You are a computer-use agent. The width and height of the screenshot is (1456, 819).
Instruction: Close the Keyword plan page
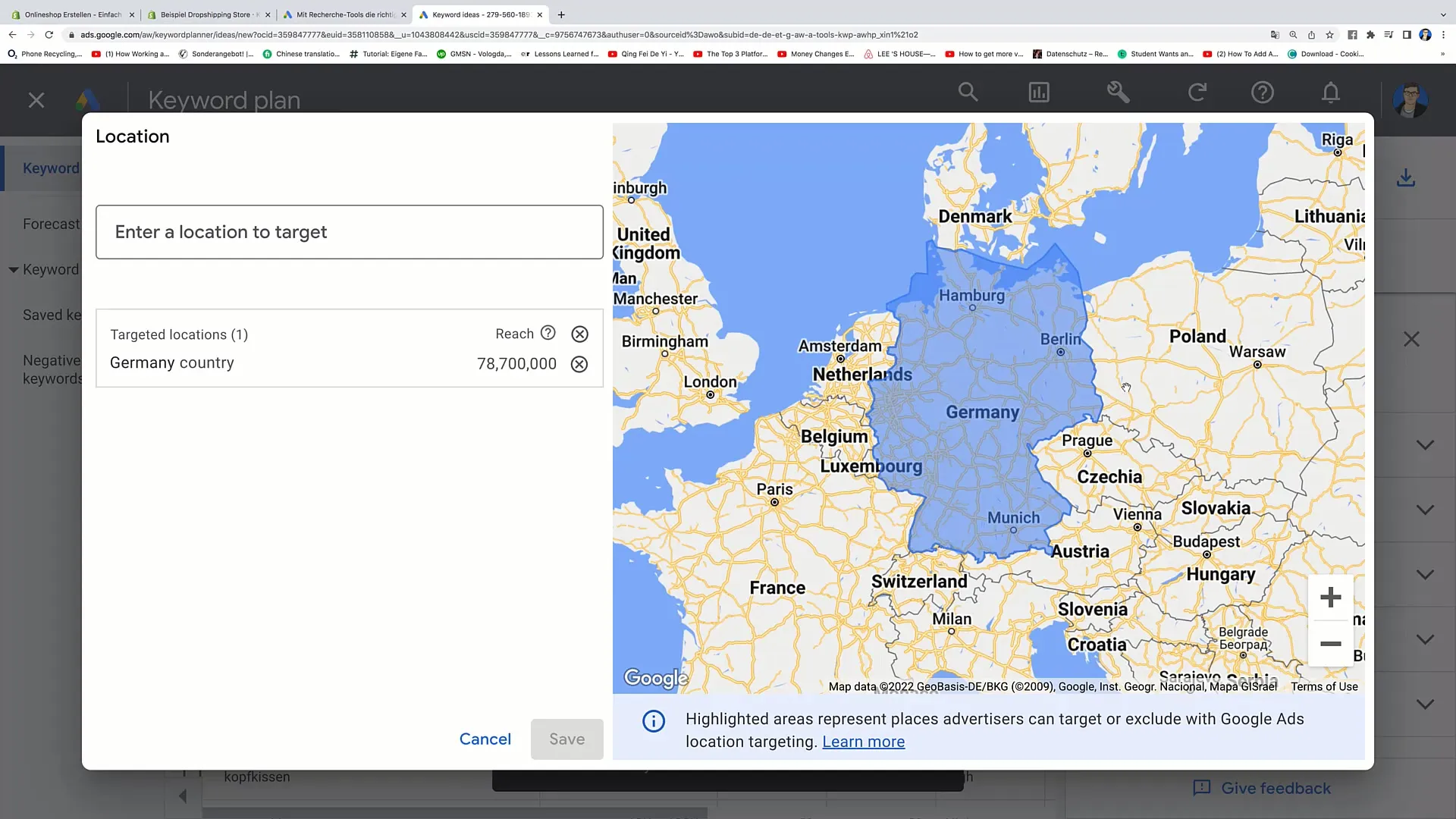click(x=36, y=100)
